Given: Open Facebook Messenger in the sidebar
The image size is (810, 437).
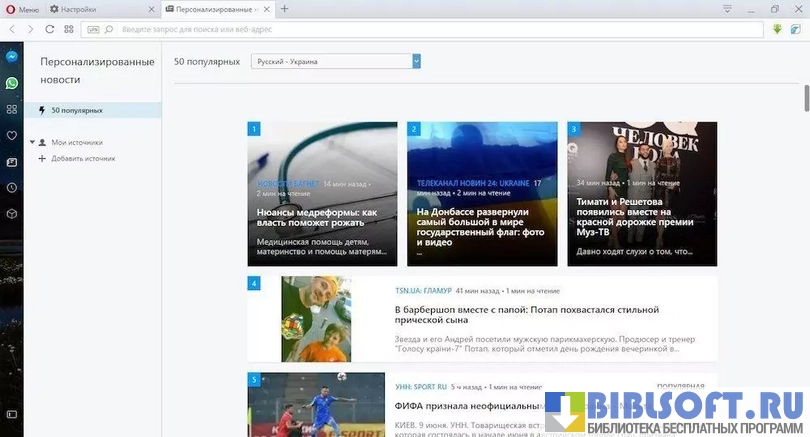Looking at the screenshot, I should (x=11, y=57).
